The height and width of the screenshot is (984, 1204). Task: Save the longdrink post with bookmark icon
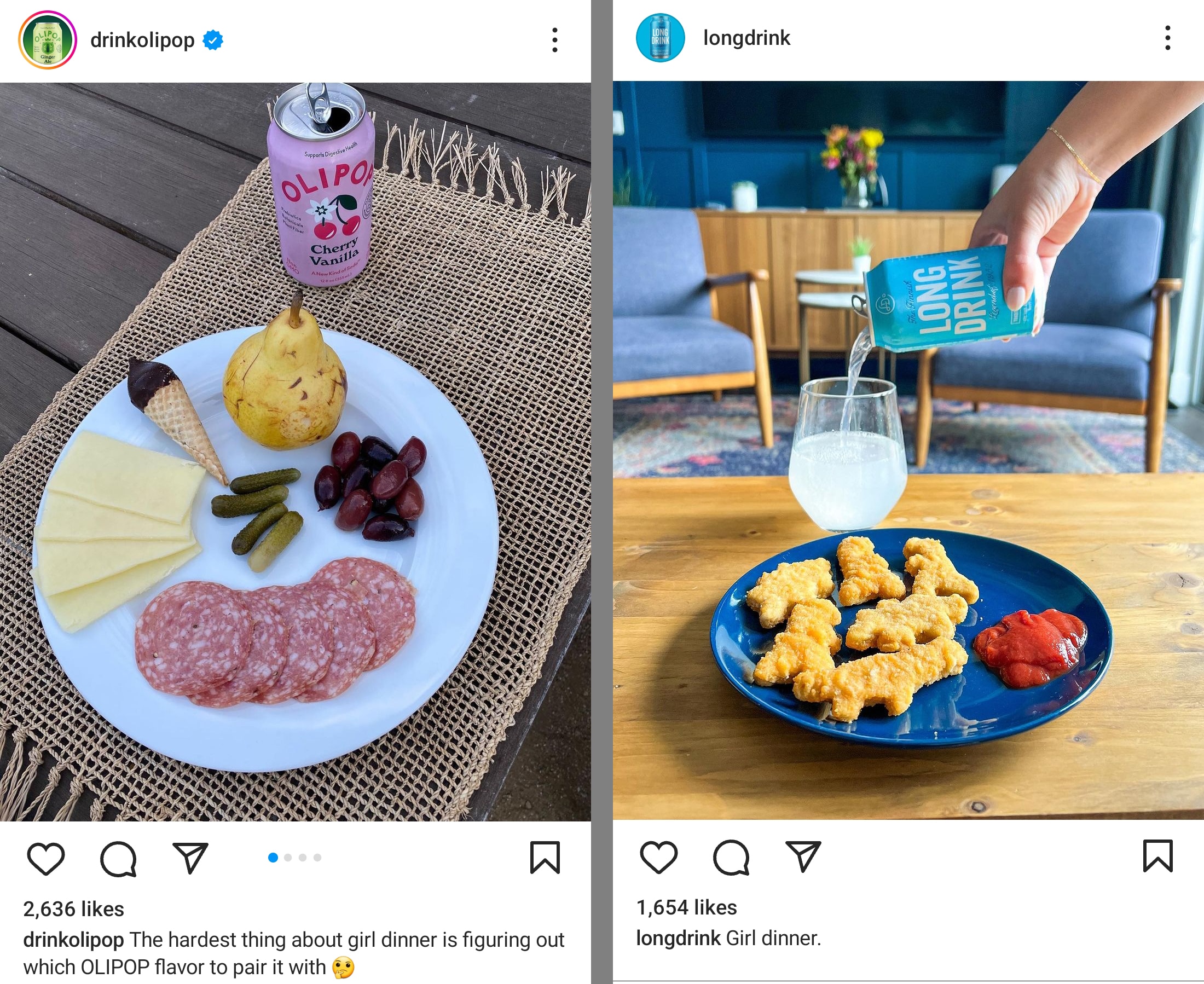click(1157, 855)
